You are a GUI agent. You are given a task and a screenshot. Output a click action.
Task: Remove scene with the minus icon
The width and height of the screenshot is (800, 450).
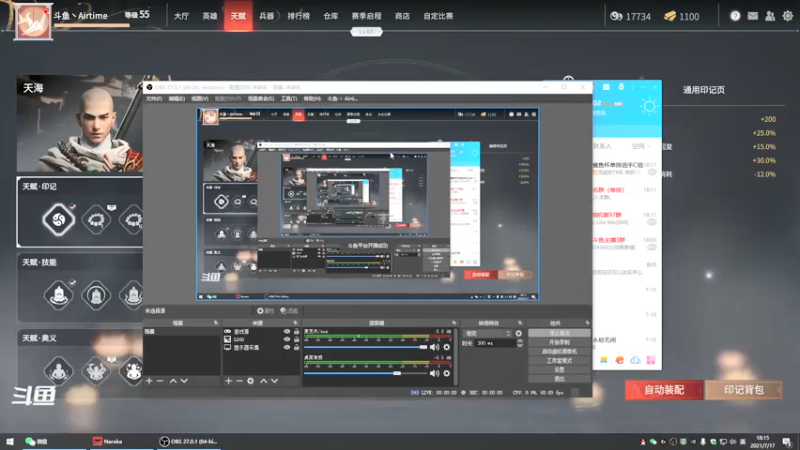pyautogui.click(x=160, y=381)
